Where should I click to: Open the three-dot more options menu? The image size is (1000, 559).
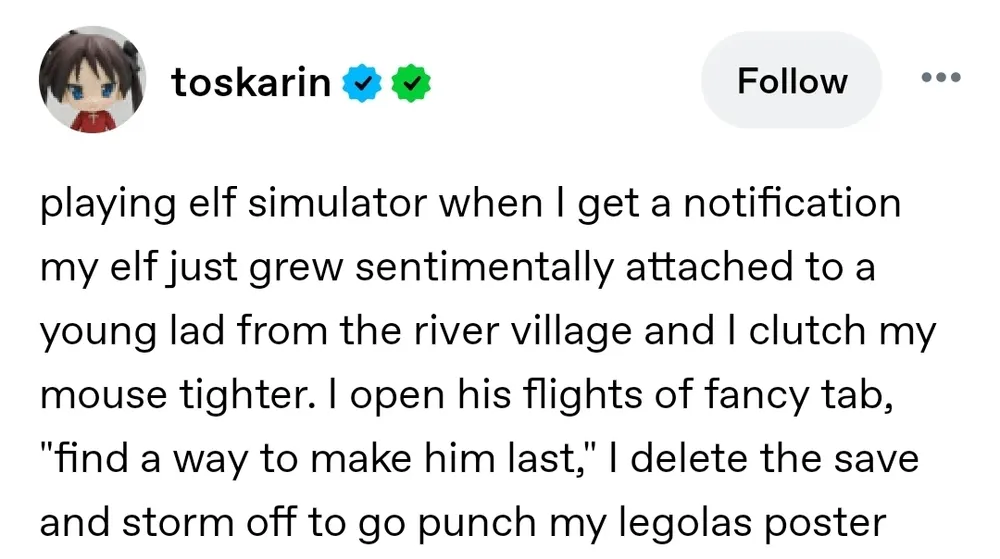[x=940, y=78]
